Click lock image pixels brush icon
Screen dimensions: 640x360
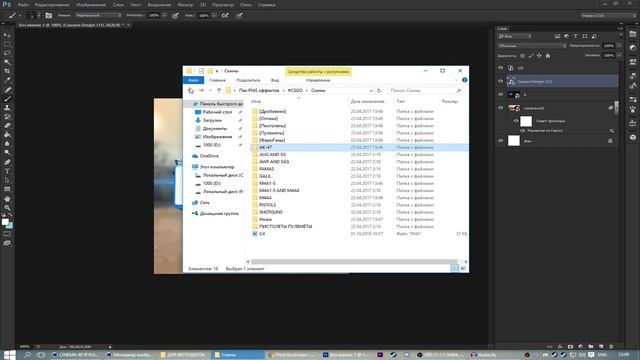click(x=531, y=56)
